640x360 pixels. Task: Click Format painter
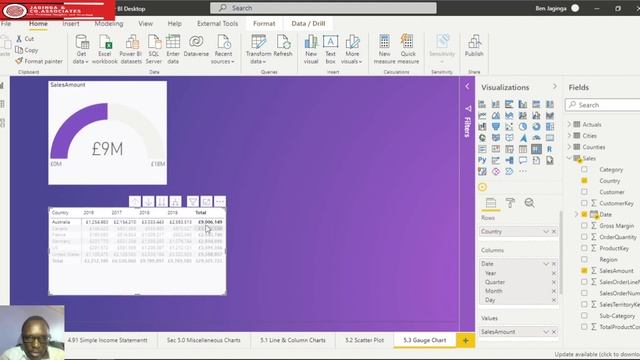tap(39, 61)
